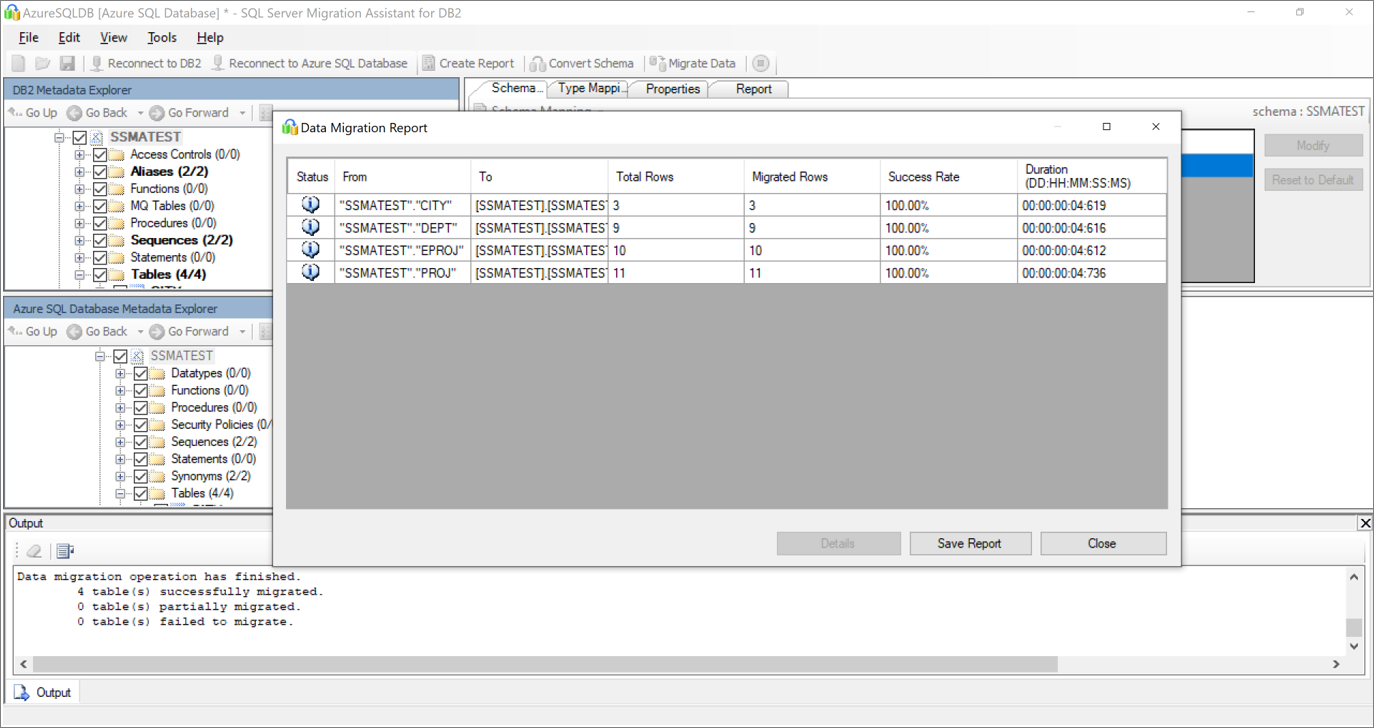Click the Save Report button
Screen dimensions: 1374x728
(x=969, y=543)
